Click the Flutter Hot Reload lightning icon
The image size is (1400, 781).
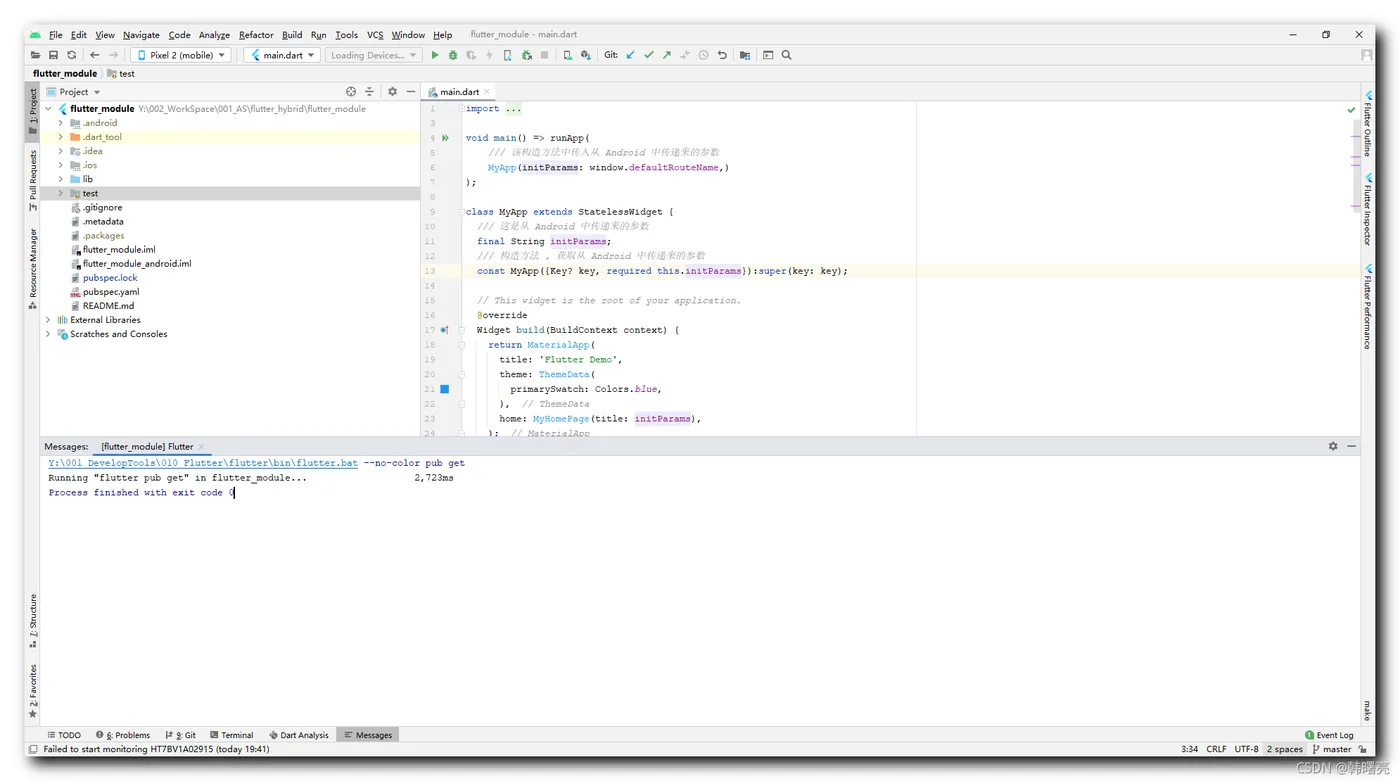click(489, 55)
